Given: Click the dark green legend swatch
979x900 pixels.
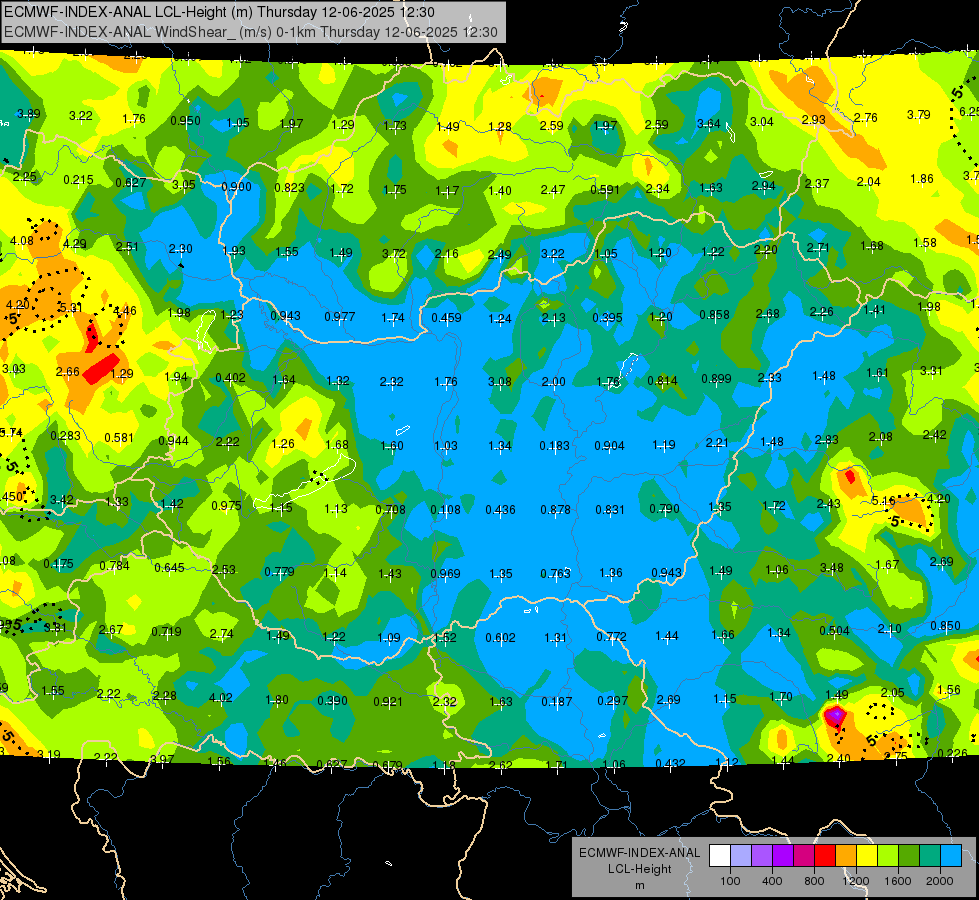Looking at the screenshot, I should click(x=909, y=856).
